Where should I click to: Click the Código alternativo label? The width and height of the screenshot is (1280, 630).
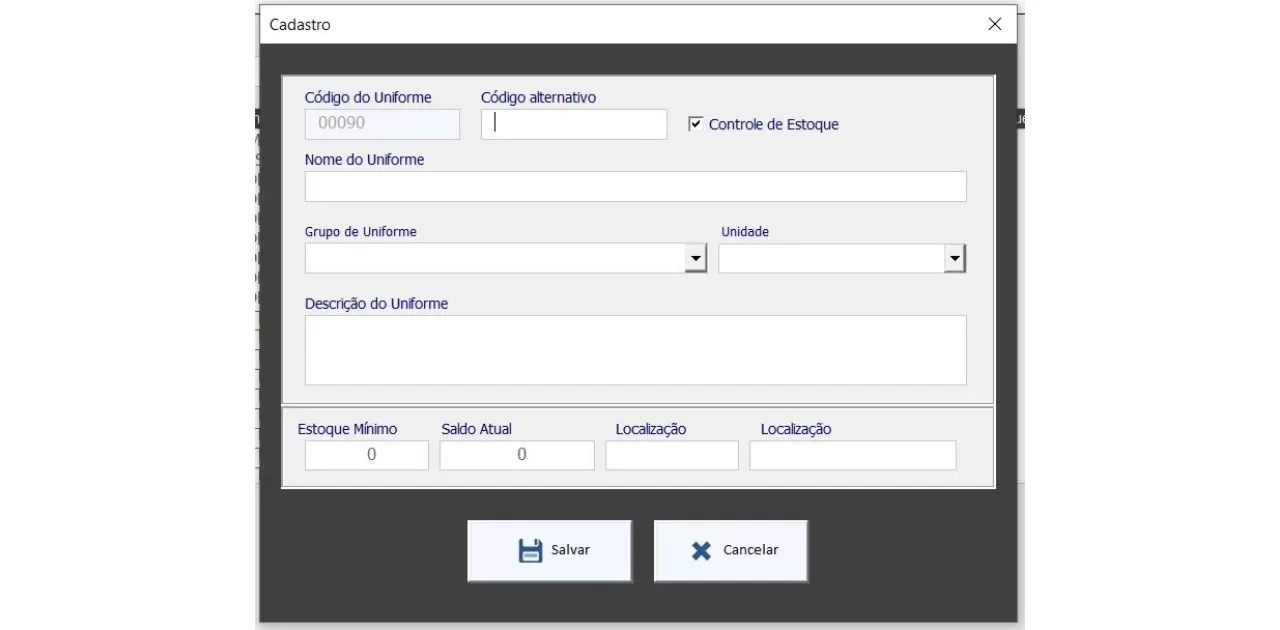click(538, 97)
